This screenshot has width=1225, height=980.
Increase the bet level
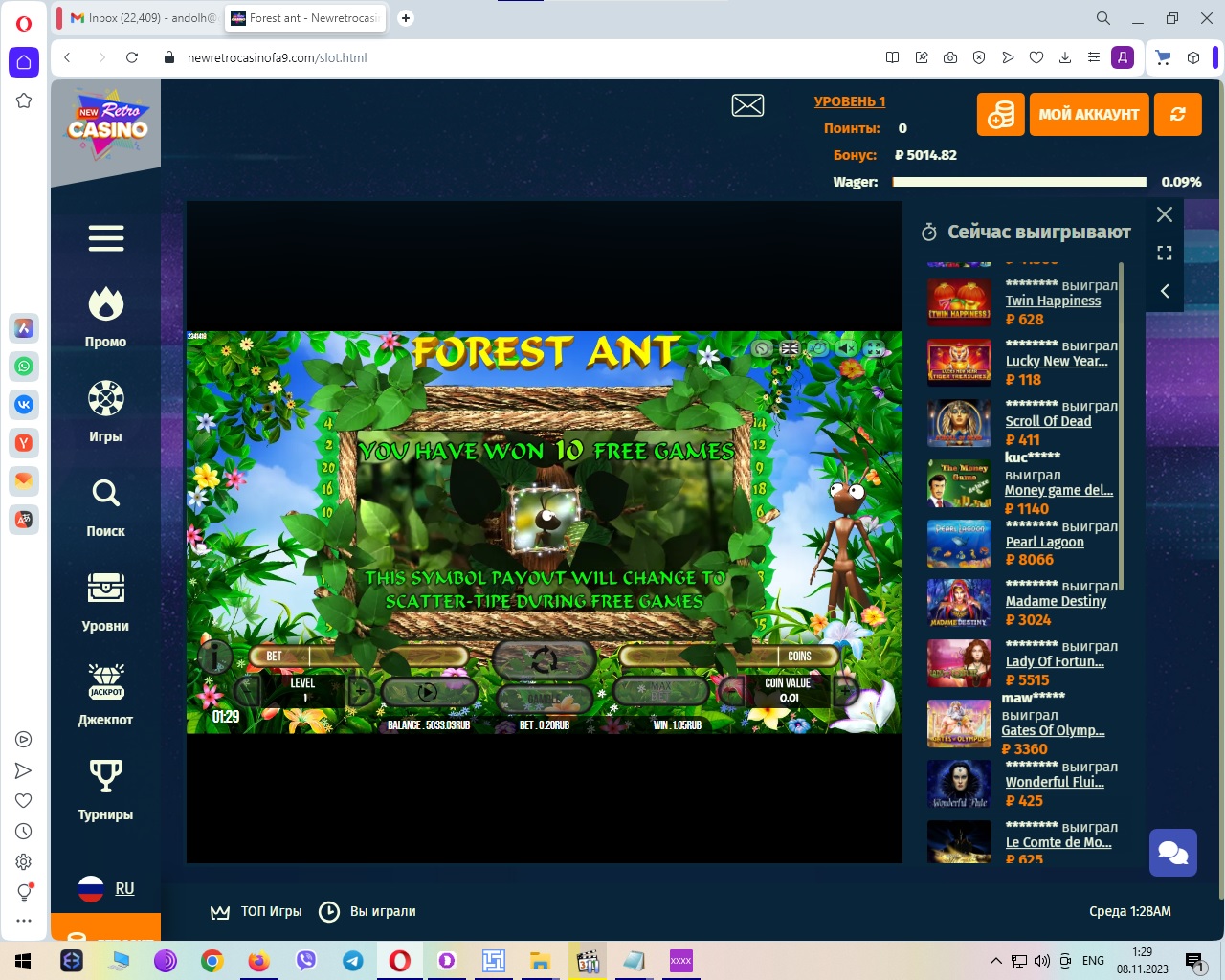coord(361,690)
